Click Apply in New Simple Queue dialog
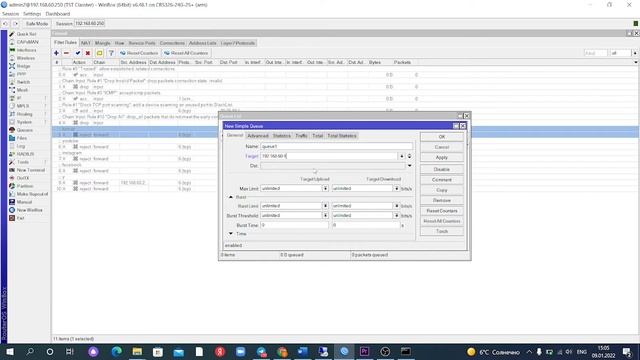This screenshot has height=360, width=640. tap(442, 158)
